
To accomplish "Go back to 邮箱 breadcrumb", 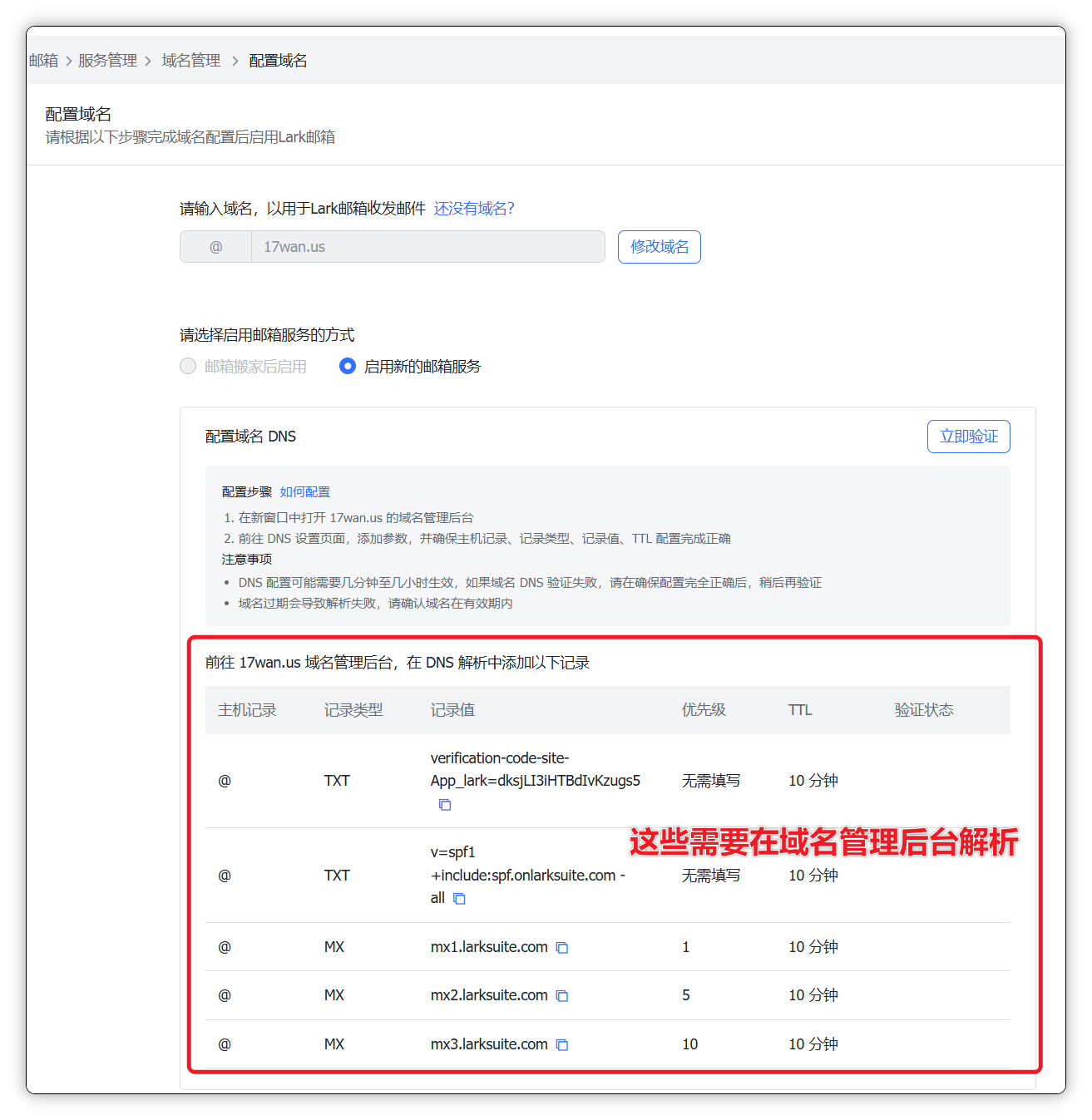I will (x=43, y=61).
